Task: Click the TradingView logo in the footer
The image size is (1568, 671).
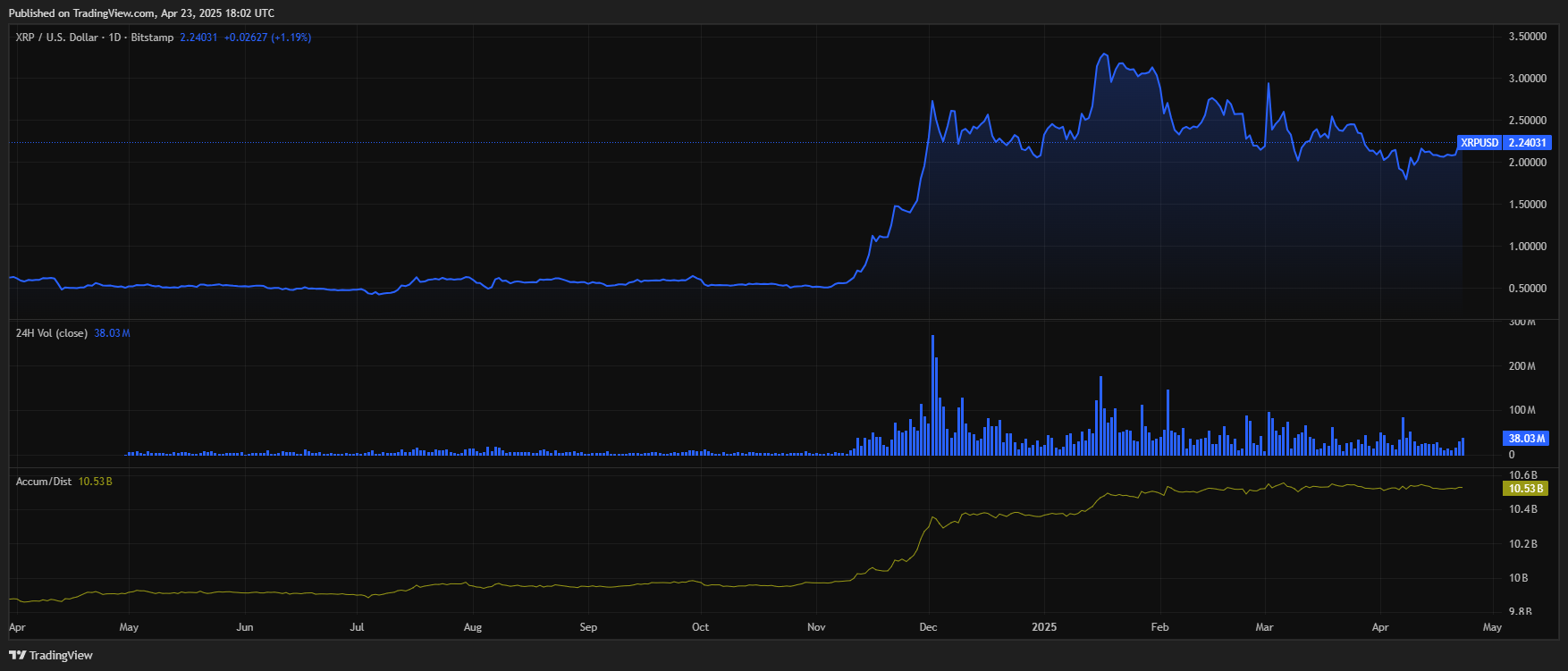Action: pos(51,655)
